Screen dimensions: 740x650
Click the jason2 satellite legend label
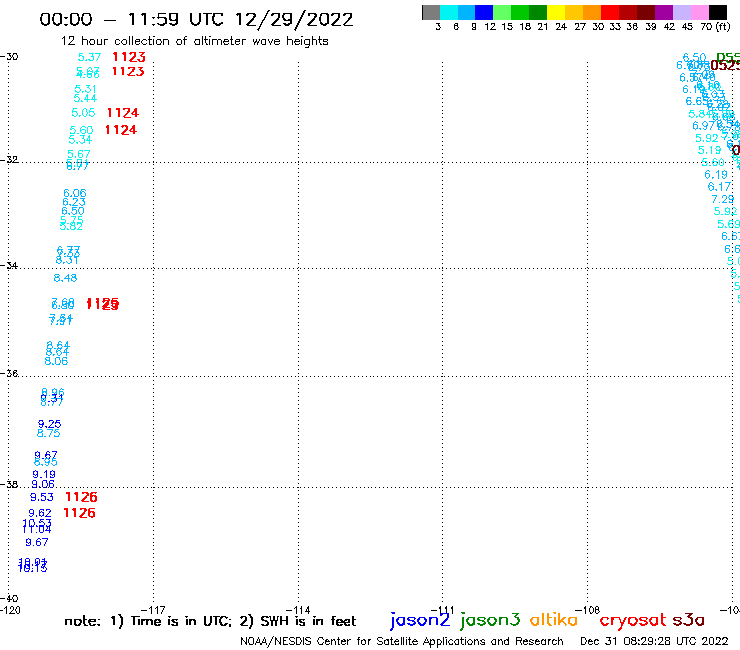pos(420,620)
